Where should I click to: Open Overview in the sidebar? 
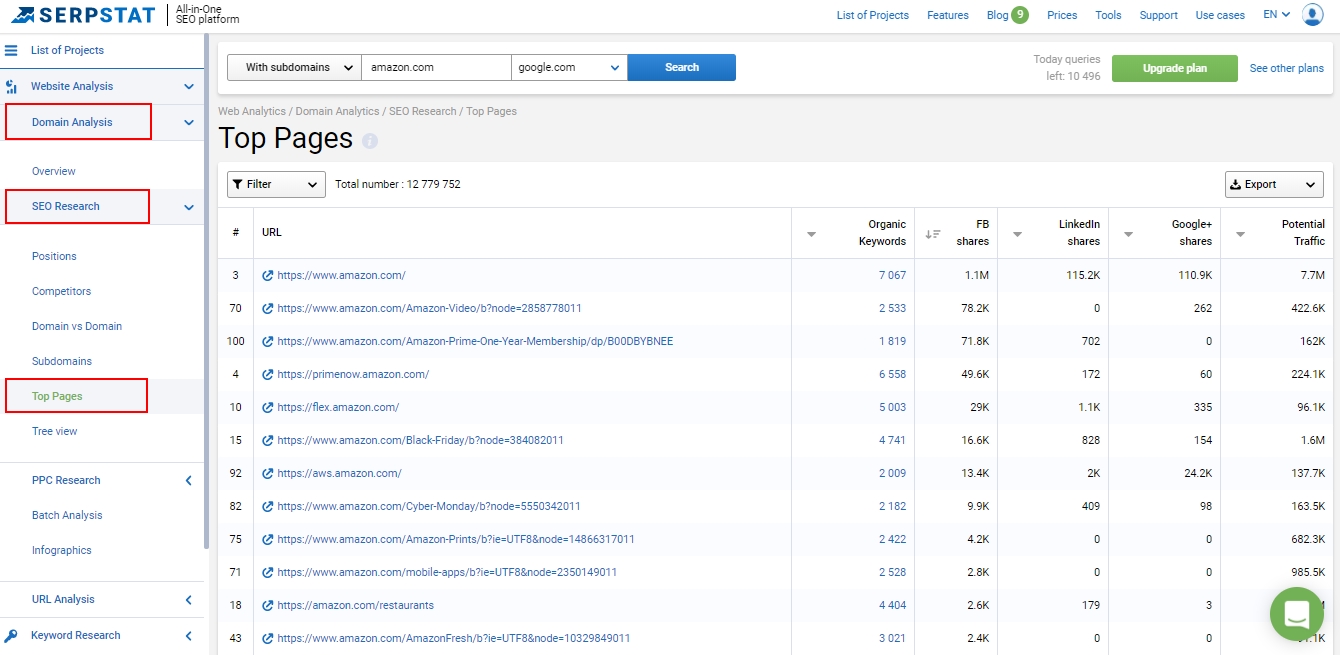point(54,171)
